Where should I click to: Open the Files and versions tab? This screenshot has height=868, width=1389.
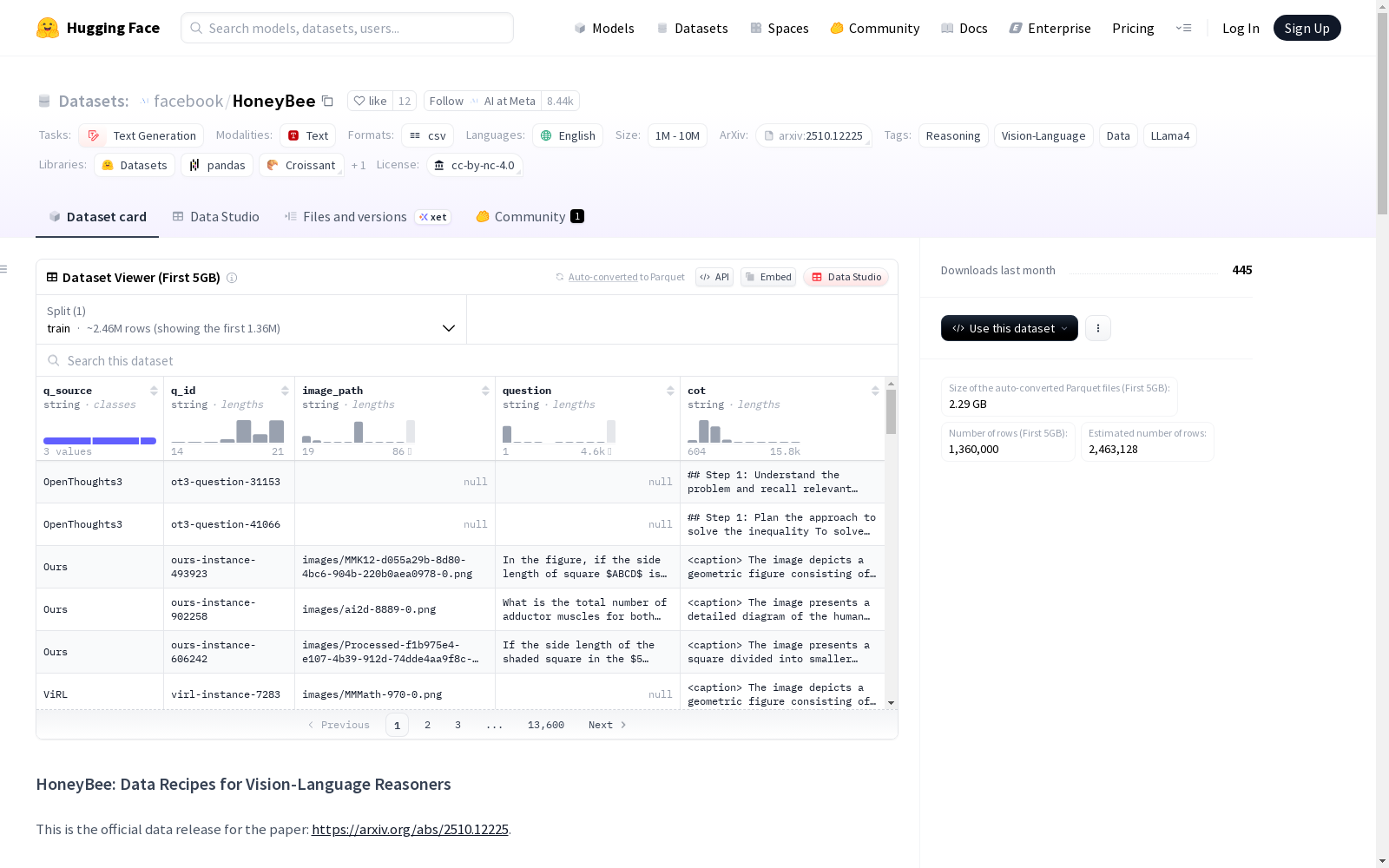(x=367, y=217)
